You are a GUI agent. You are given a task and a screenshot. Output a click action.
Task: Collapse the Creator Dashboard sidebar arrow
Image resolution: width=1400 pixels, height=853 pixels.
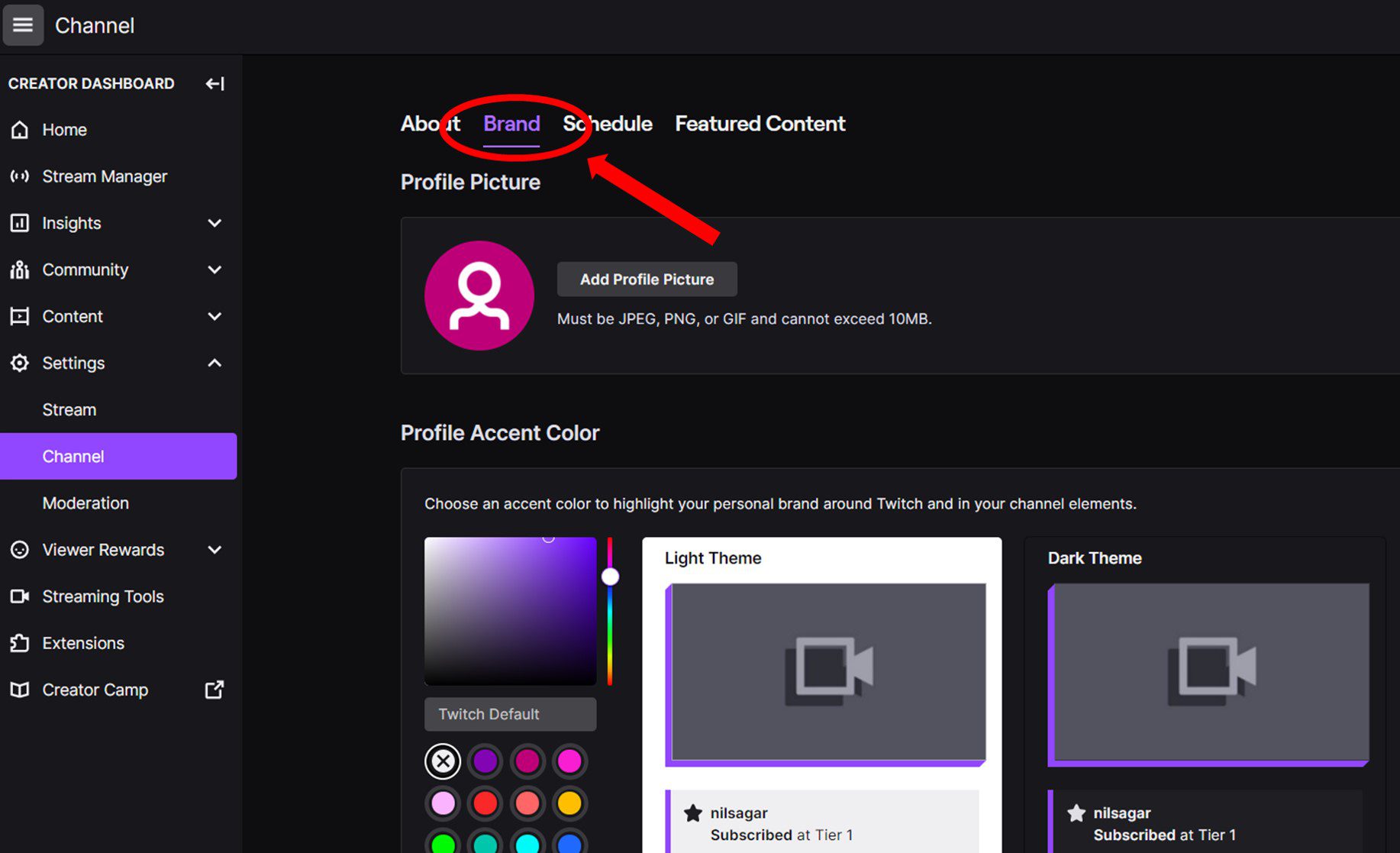215,84
